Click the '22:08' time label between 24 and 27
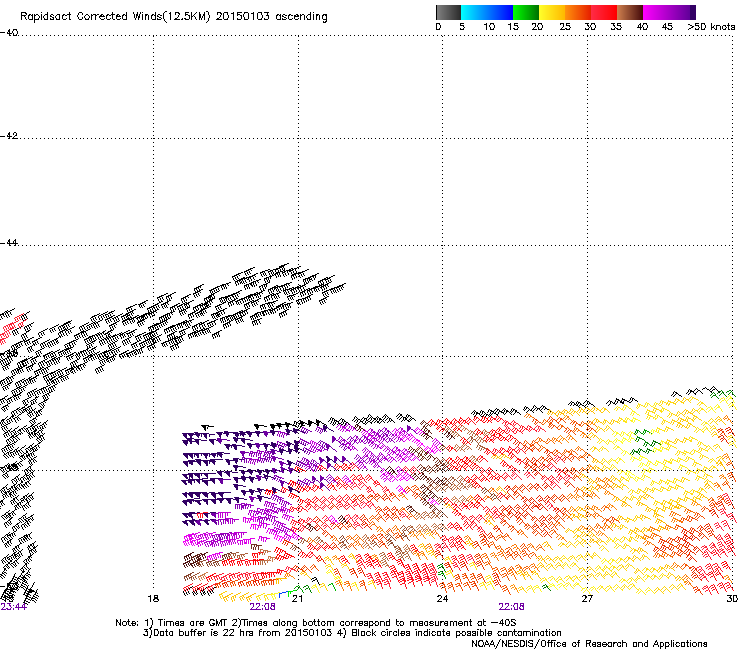Screen dimensions: 740x650 (x=511, y=607)
